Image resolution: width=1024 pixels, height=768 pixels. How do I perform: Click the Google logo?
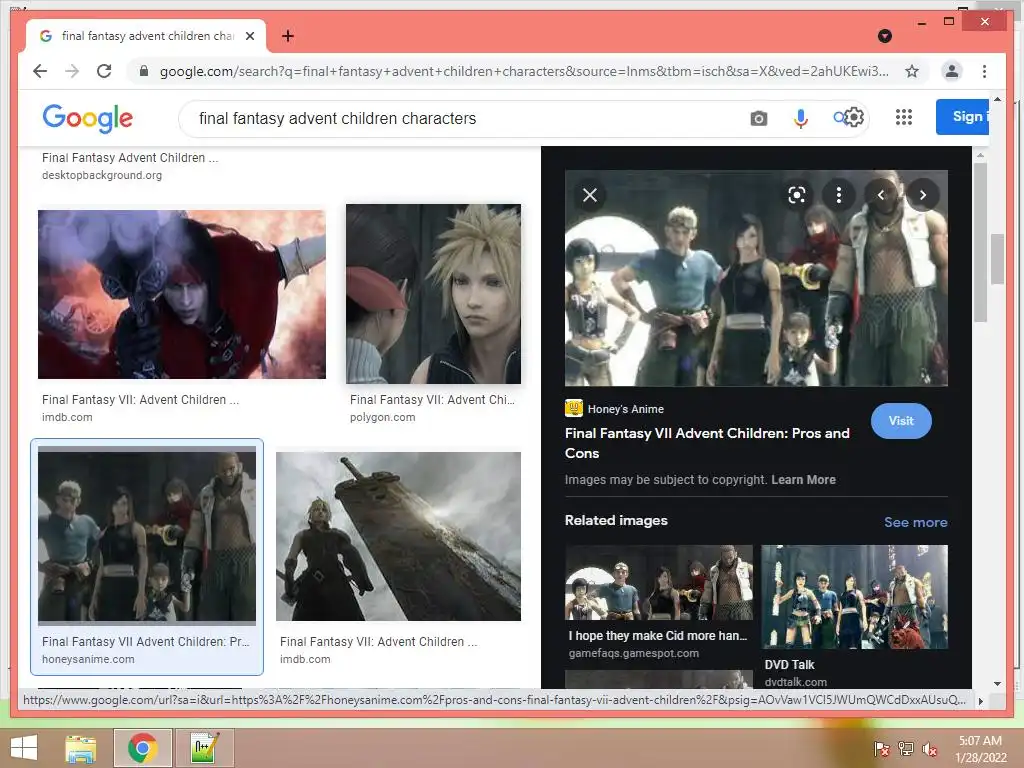tap(88, 118)
